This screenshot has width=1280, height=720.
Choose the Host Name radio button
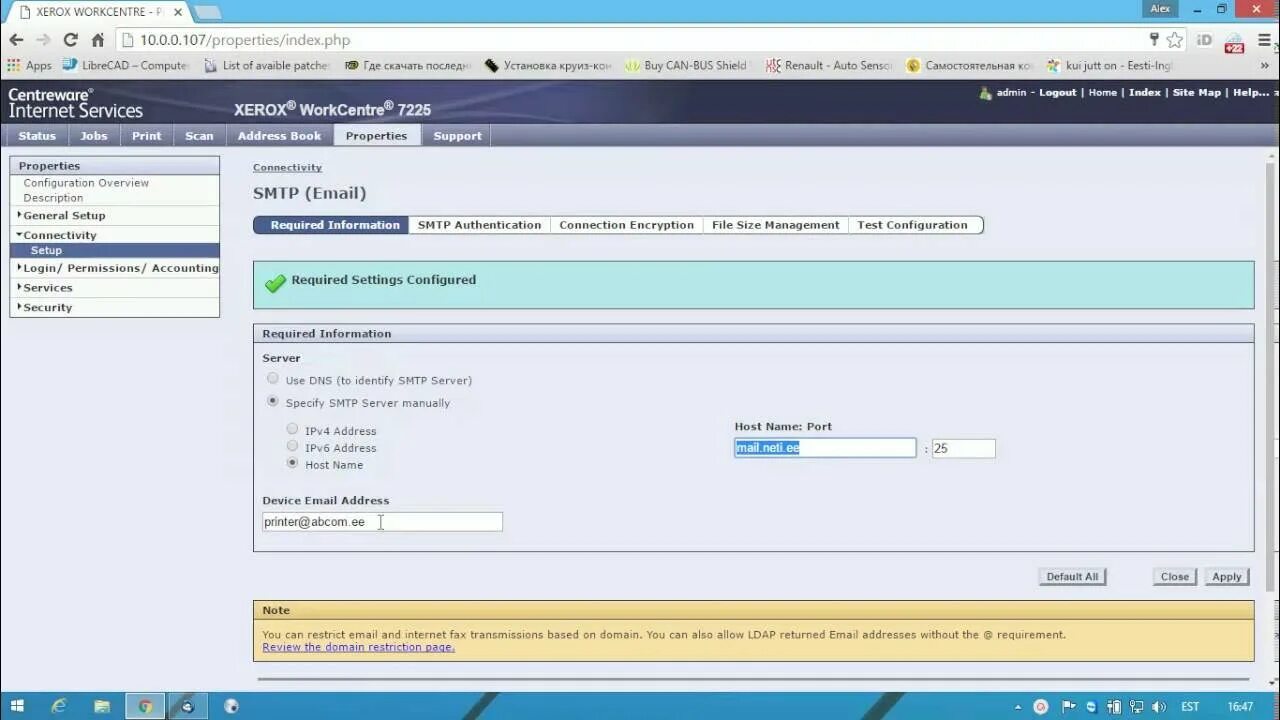click(292, 464)
